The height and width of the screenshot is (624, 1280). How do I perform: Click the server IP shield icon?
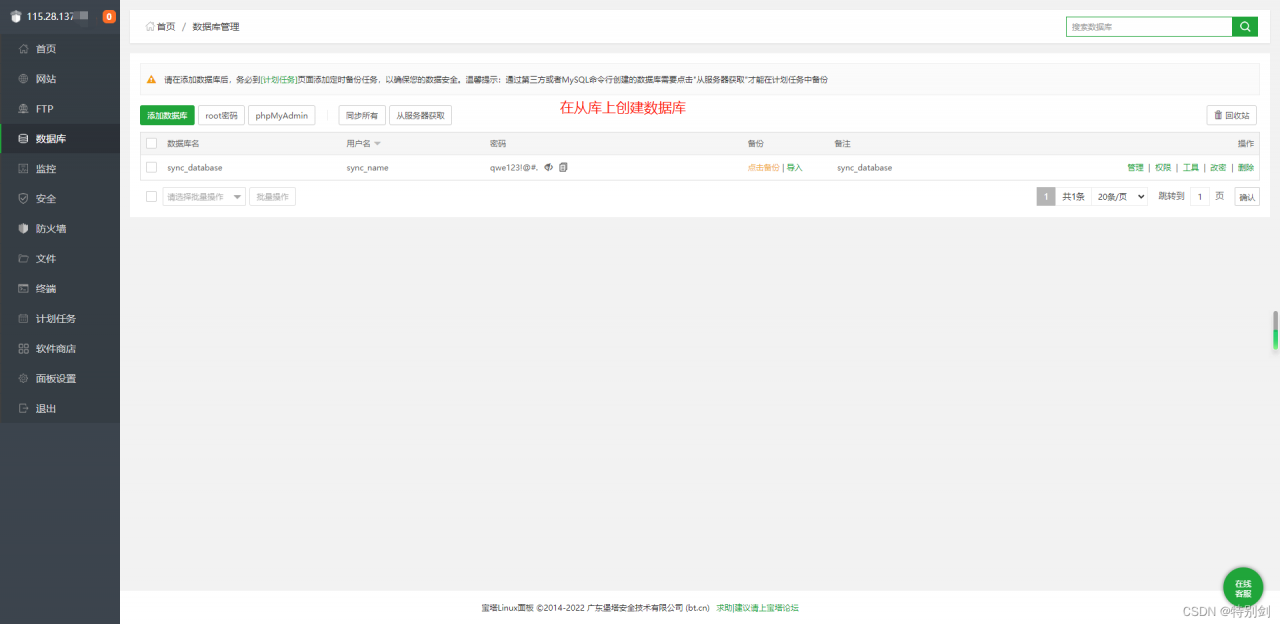(16, 16)
